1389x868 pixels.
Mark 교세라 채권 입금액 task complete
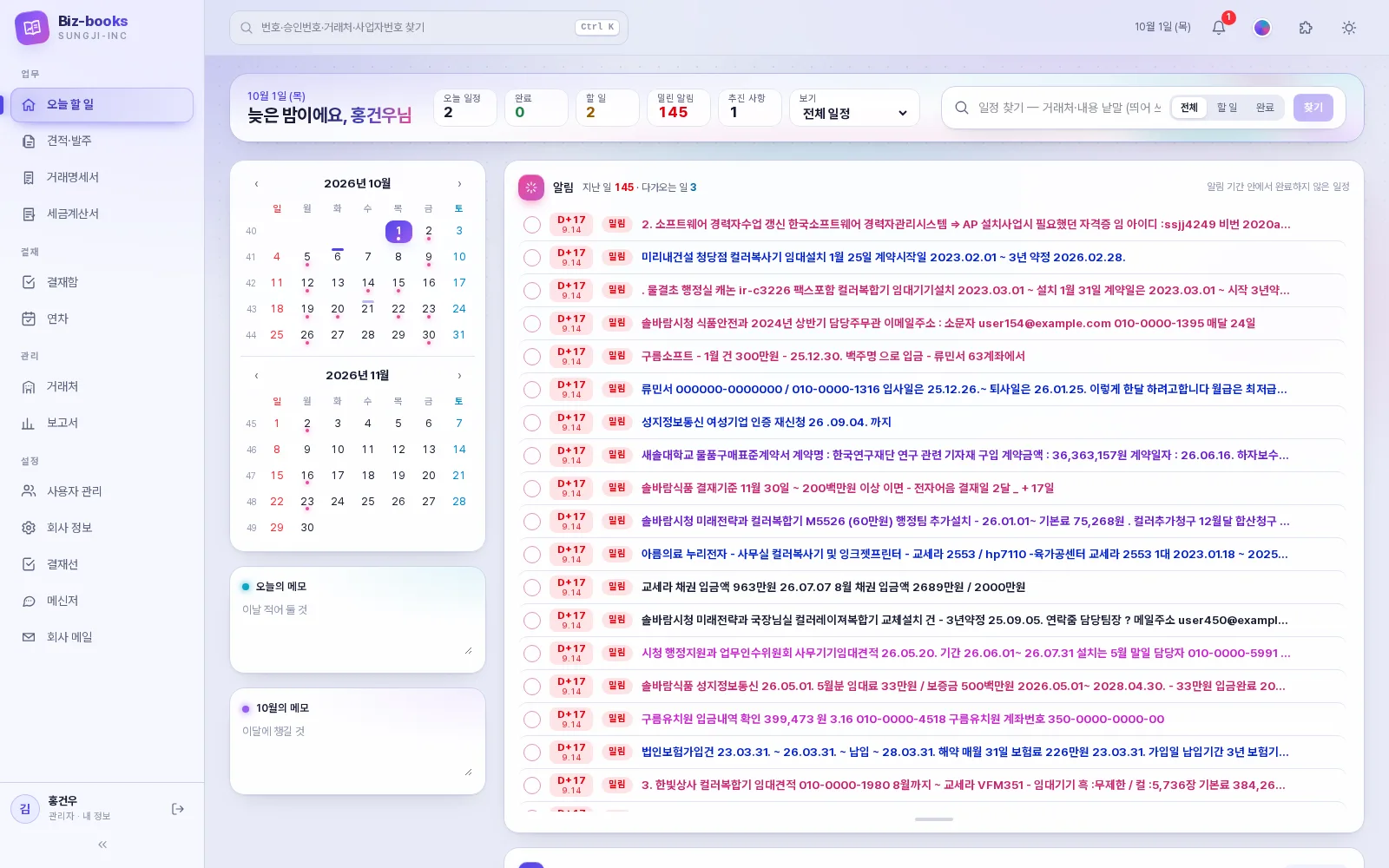click(532, 588)
